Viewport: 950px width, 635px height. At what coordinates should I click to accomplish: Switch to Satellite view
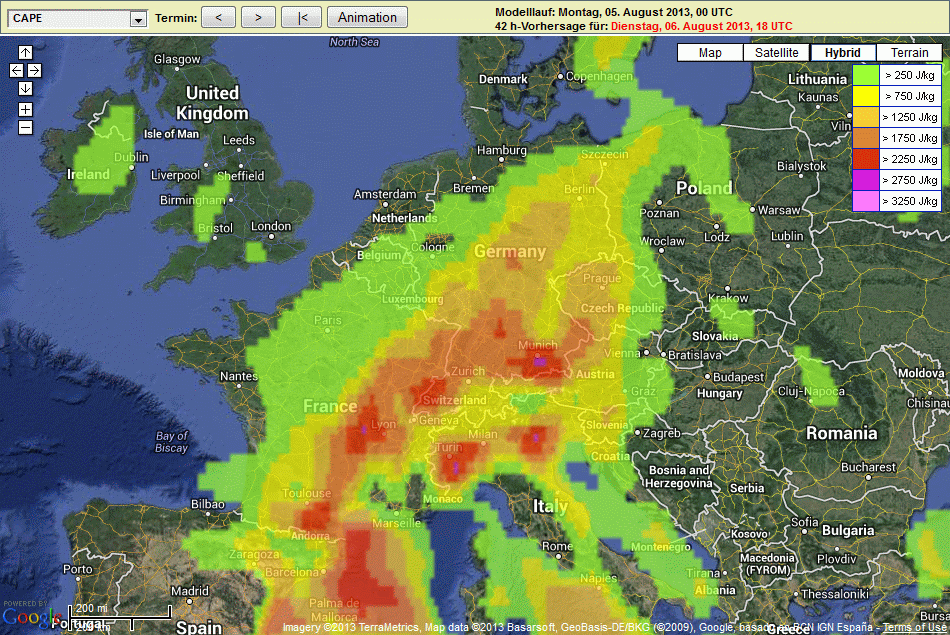coord(777,53)
